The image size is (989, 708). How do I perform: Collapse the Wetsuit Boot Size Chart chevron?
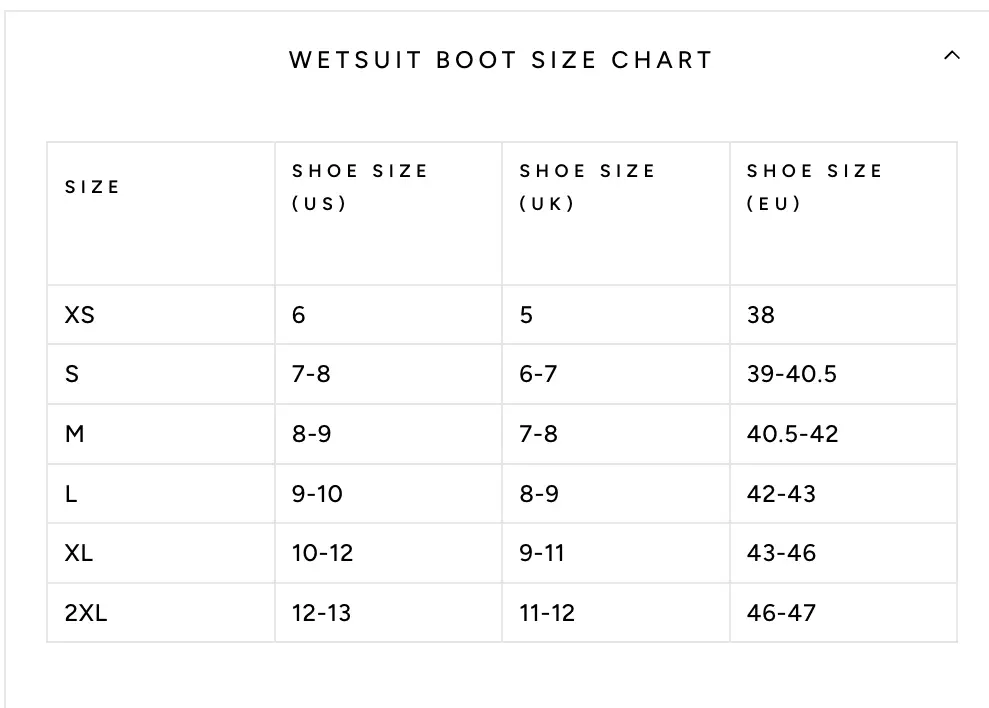pos(951,56)
